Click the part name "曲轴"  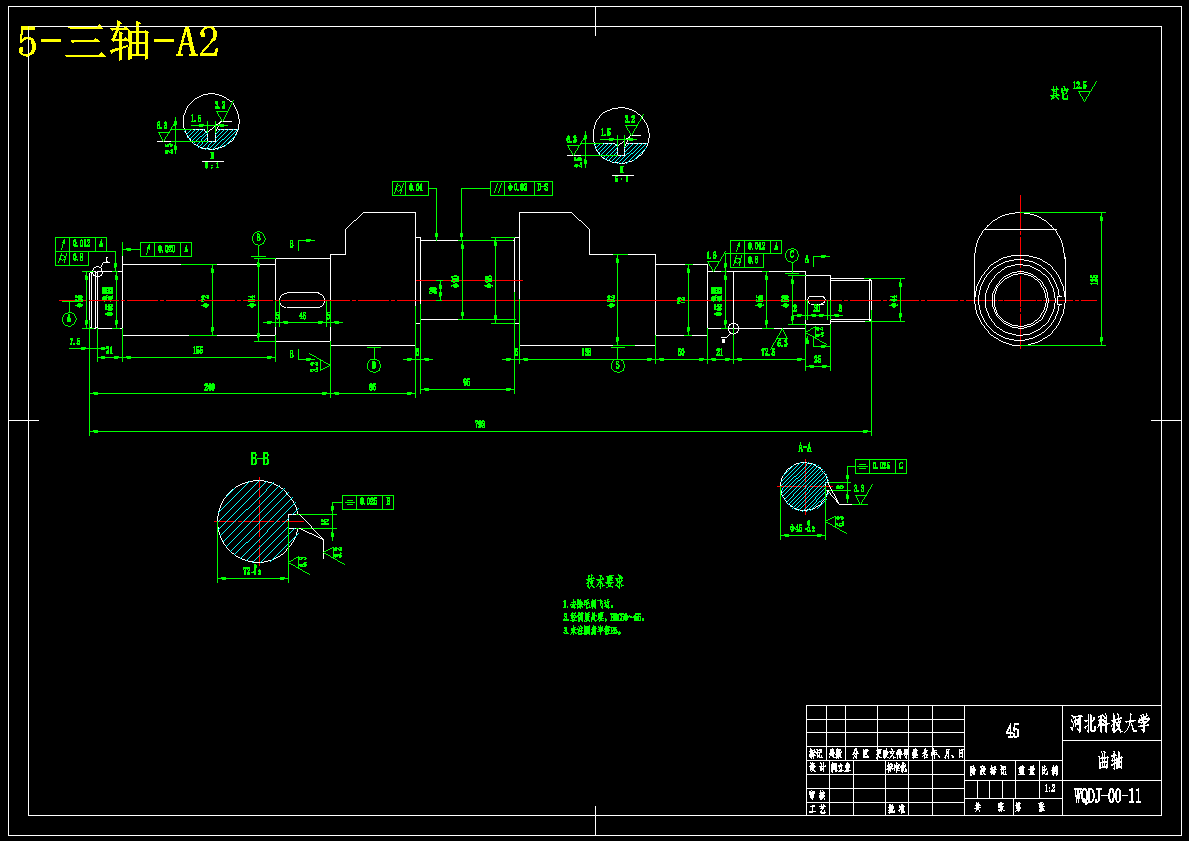point(1110,761)
